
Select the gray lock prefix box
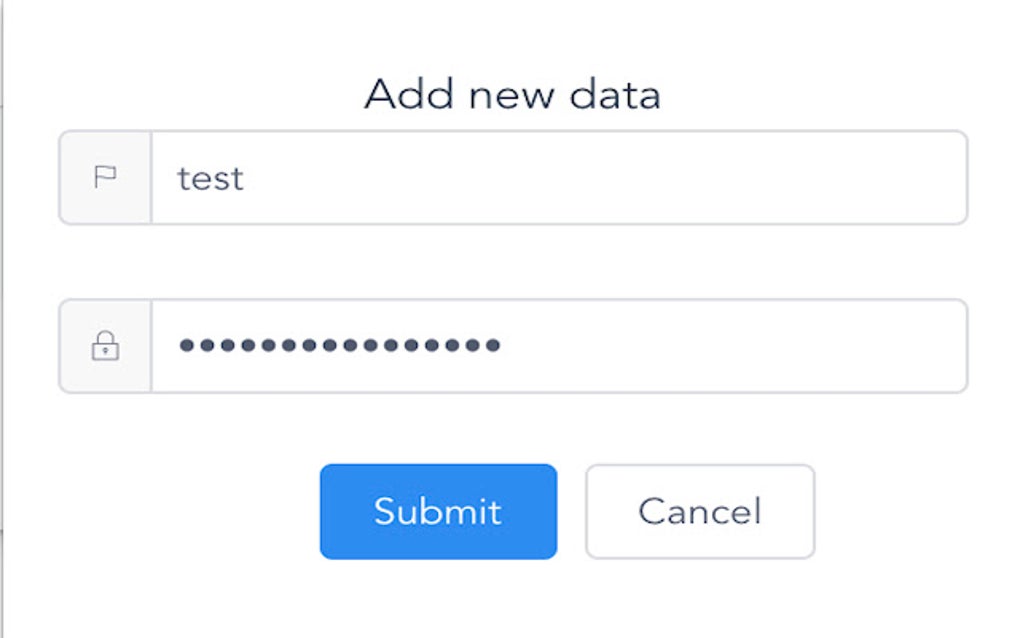106,346
